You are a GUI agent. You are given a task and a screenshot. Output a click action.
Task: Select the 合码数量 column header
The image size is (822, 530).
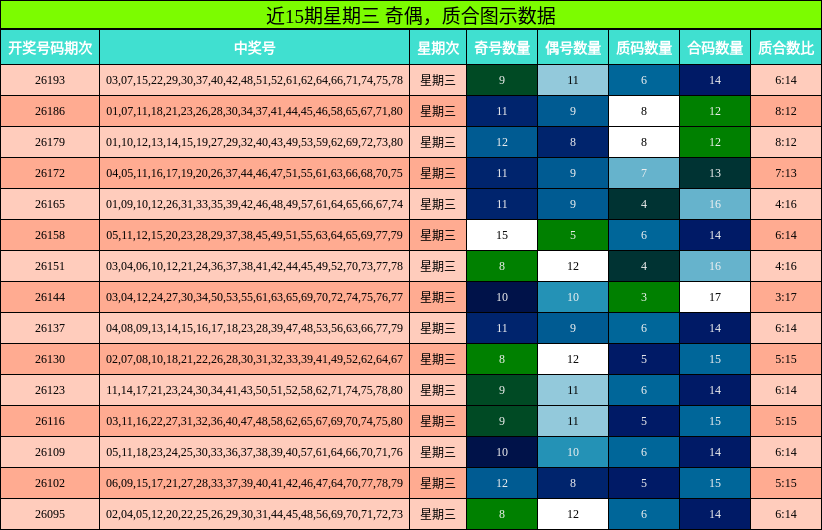[x=715, y=48]
